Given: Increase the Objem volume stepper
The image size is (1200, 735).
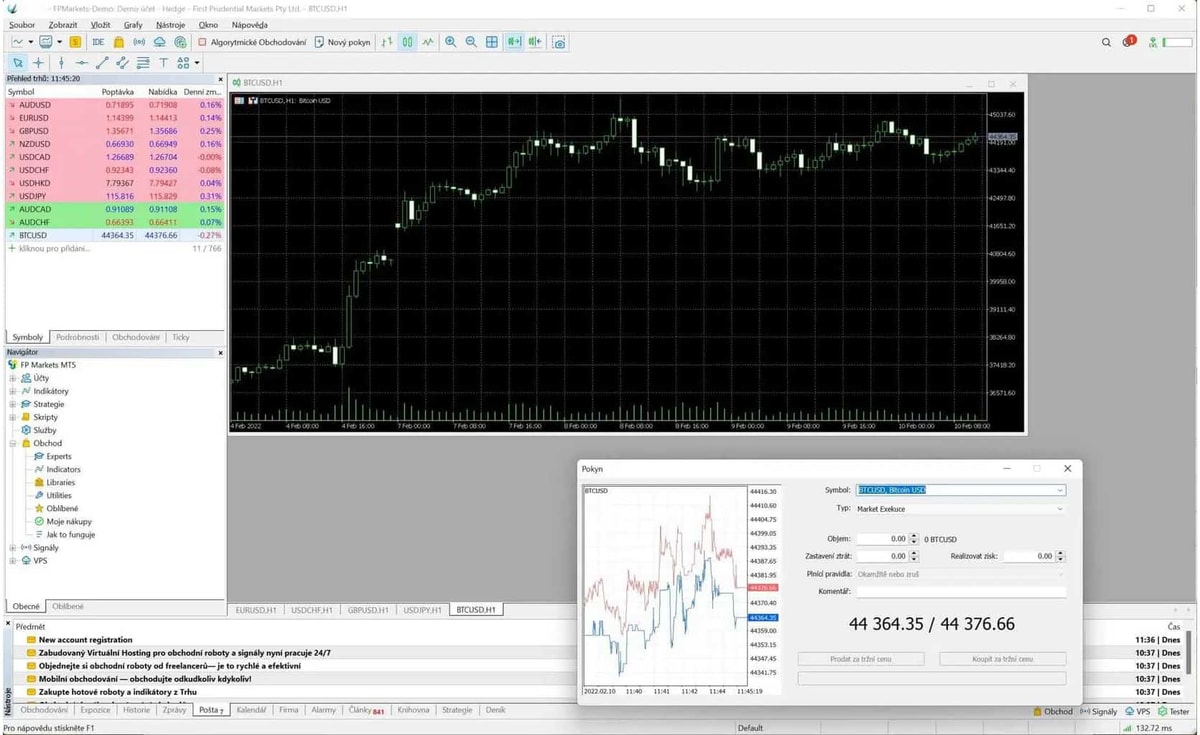Looking at the screenshot, I should [914, 536].
